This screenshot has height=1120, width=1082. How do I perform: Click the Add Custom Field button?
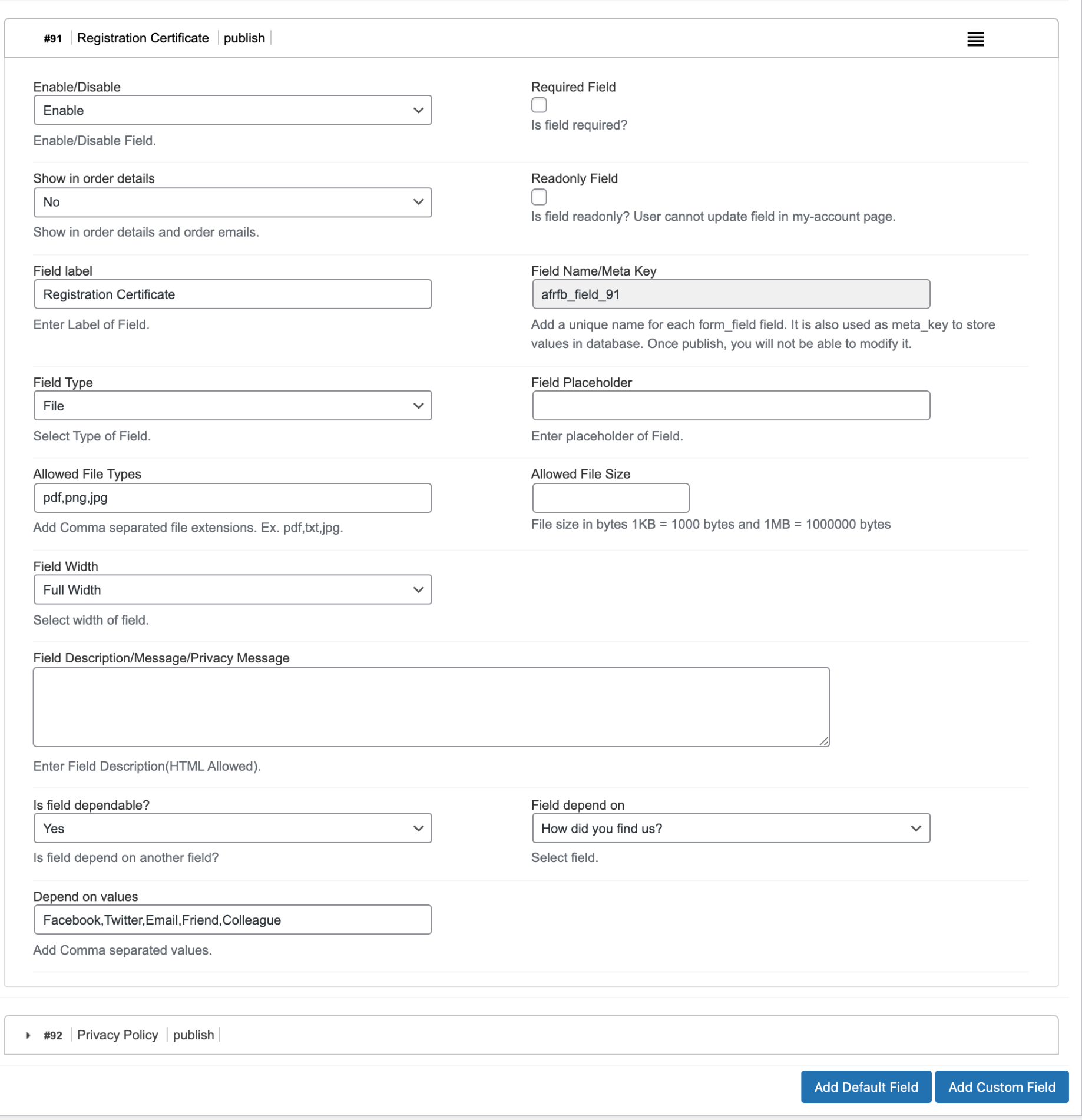point(1002,1086)
